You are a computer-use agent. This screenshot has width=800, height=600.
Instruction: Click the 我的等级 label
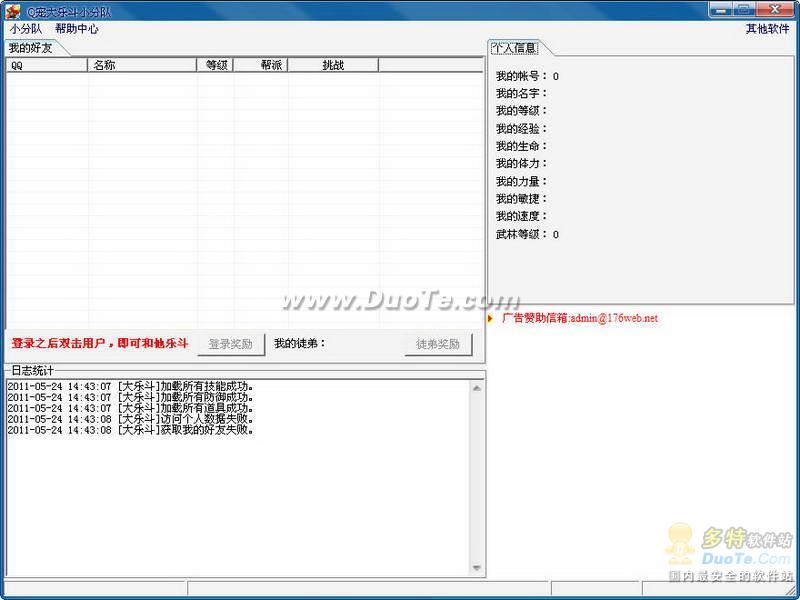pos(521,111)
